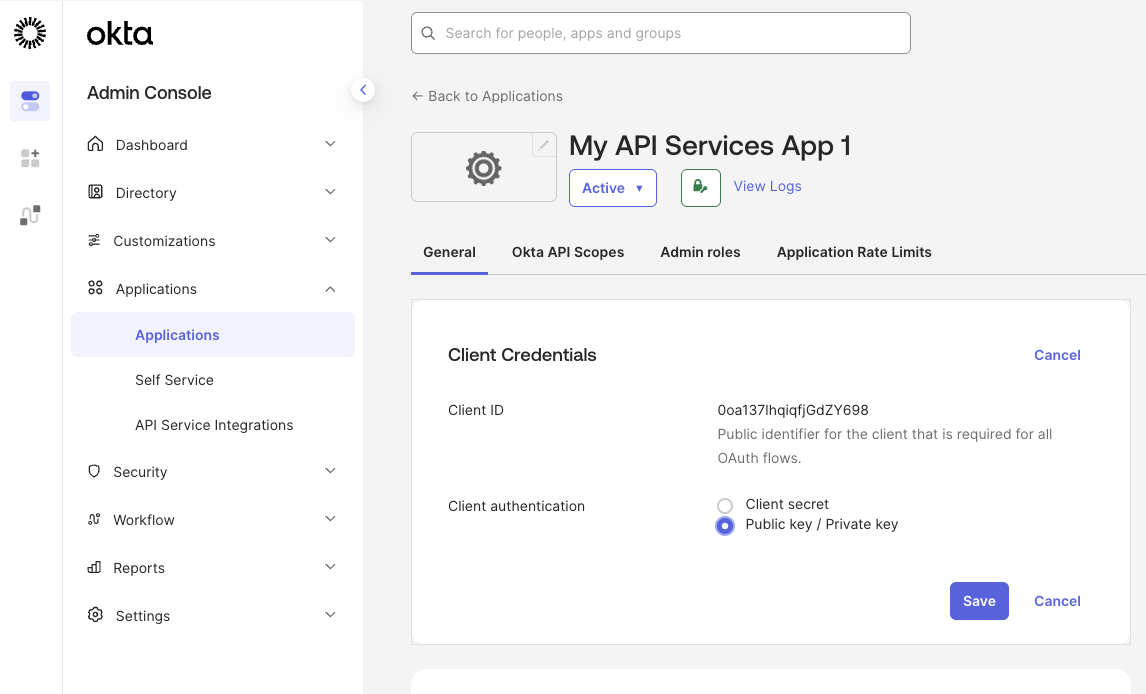Click the back arrow before Back to Applications

[417, 96]
